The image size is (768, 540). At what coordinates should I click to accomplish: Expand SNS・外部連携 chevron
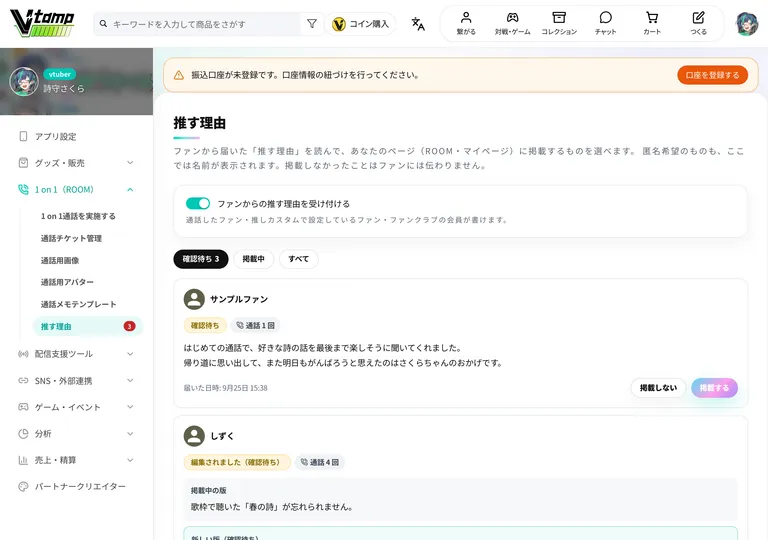130,380
